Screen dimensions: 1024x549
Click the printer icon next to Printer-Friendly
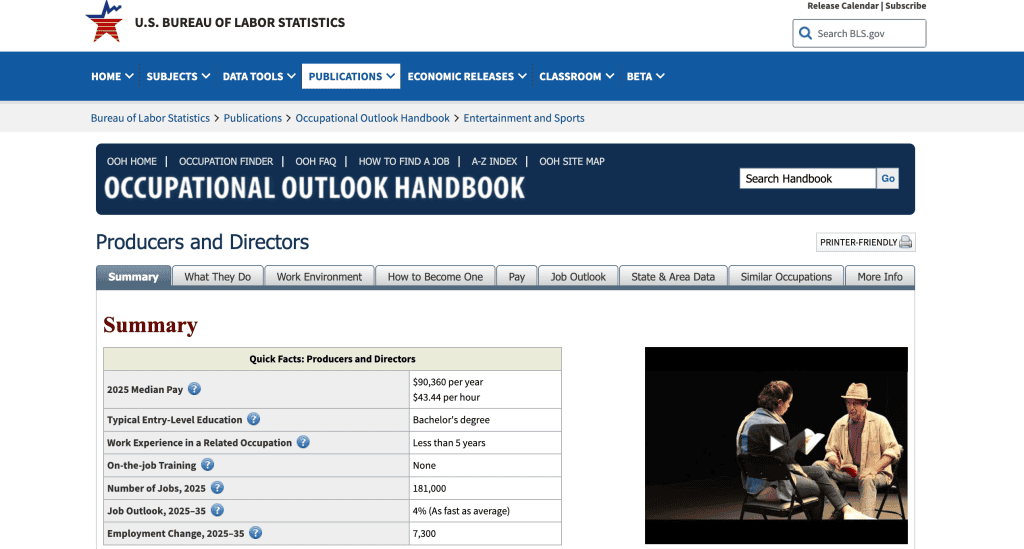pos(905,242)
